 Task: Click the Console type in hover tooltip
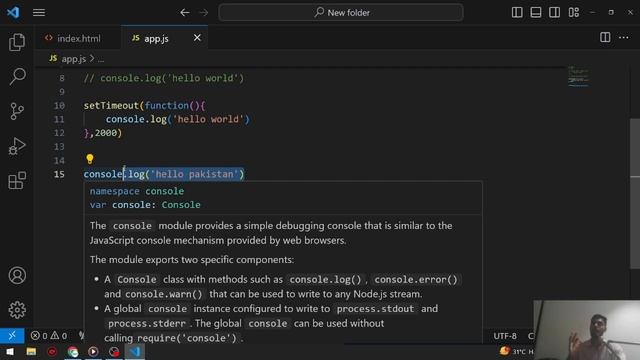point(181,205)
